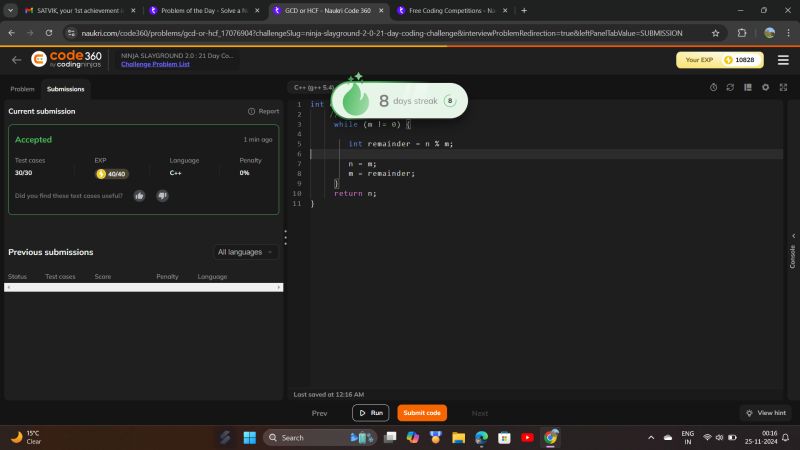This screenshot has width=800, height=450.
Task: Go back using the arrow beside Code360 logo
Action: click(16, 60)
